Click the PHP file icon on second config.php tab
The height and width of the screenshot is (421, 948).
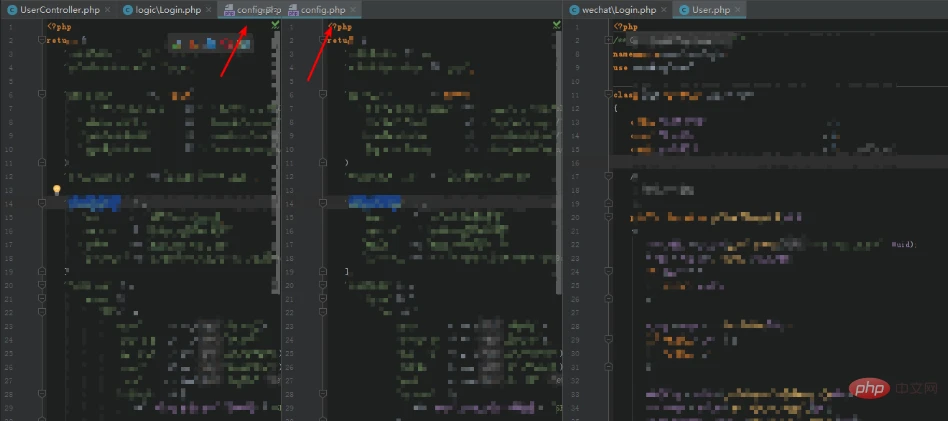tap(293, 10)
